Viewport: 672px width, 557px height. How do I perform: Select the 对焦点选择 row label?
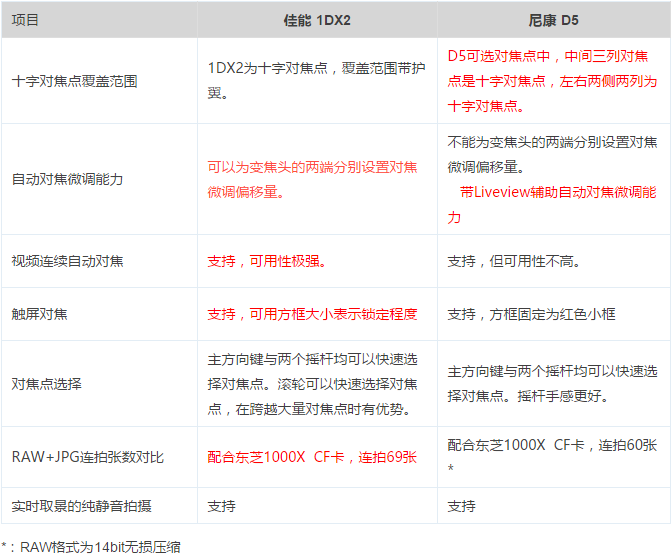(46, 383)
